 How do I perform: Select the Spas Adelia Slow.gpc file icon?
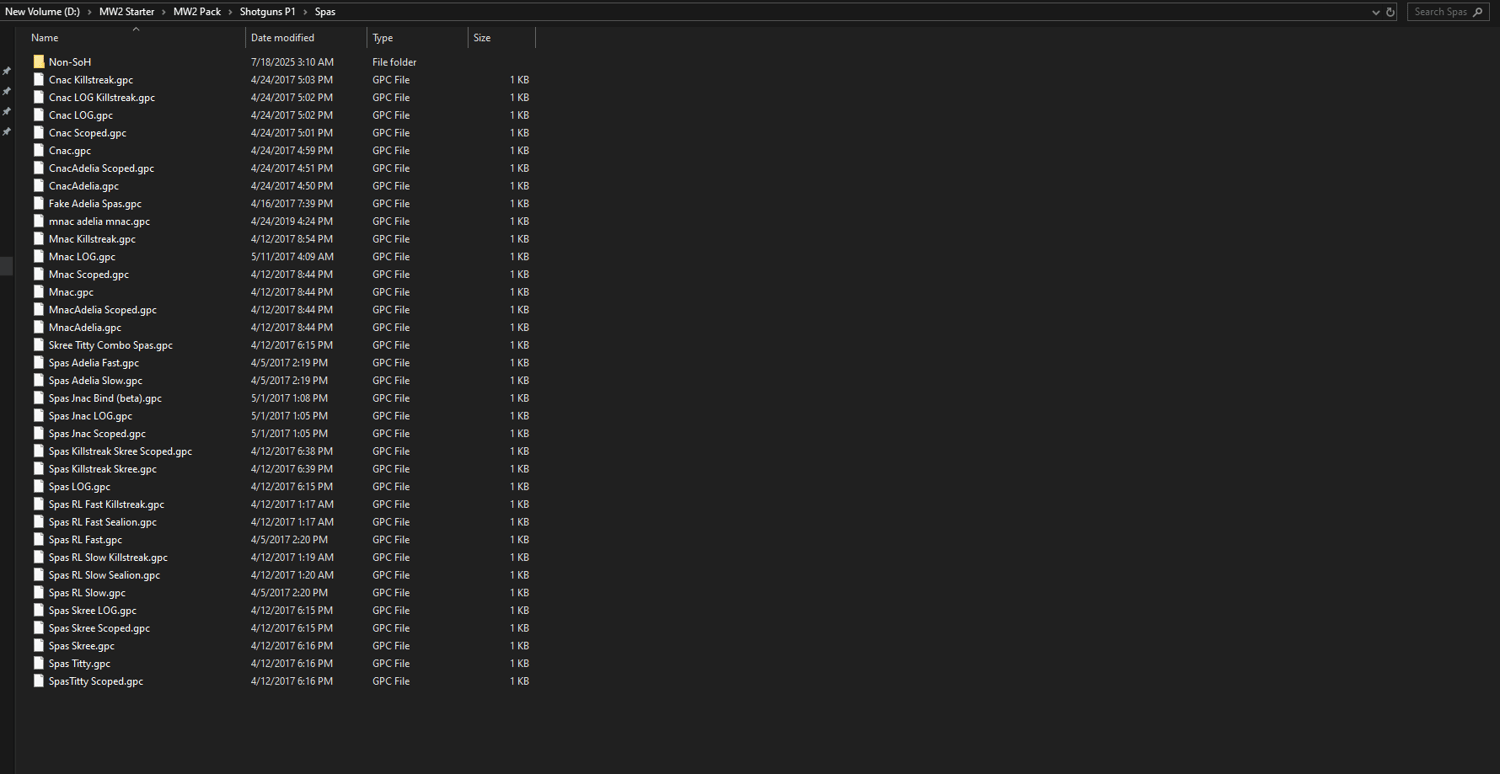point(39,380)
